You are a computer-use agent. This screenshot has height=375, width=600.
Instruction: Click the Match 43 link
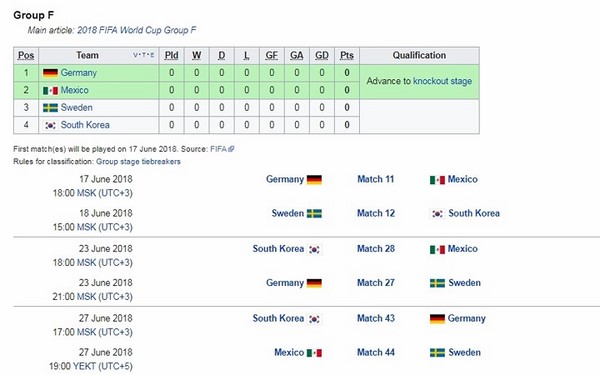click(x=376, y=318)
